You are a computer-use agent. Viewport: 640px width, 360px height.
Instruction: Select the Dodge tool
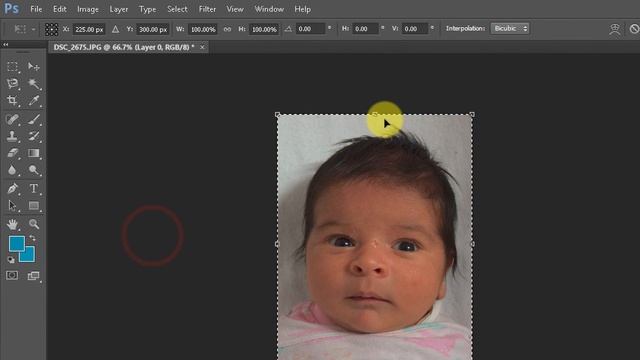pyautogui.click(x=33, y=170)
